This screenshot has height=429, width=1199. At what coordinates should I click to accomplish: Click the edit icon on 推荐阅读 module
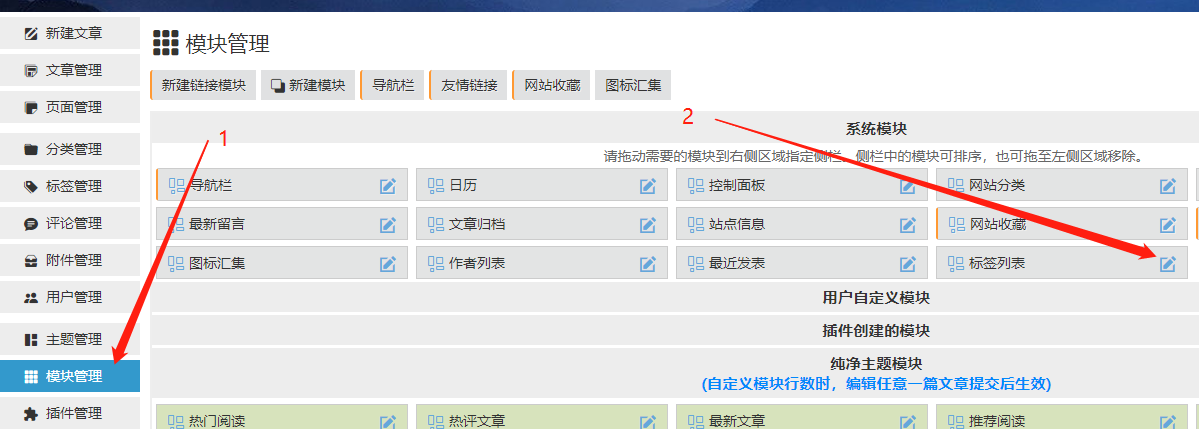pyautogui.click(x=1168, y=422)
